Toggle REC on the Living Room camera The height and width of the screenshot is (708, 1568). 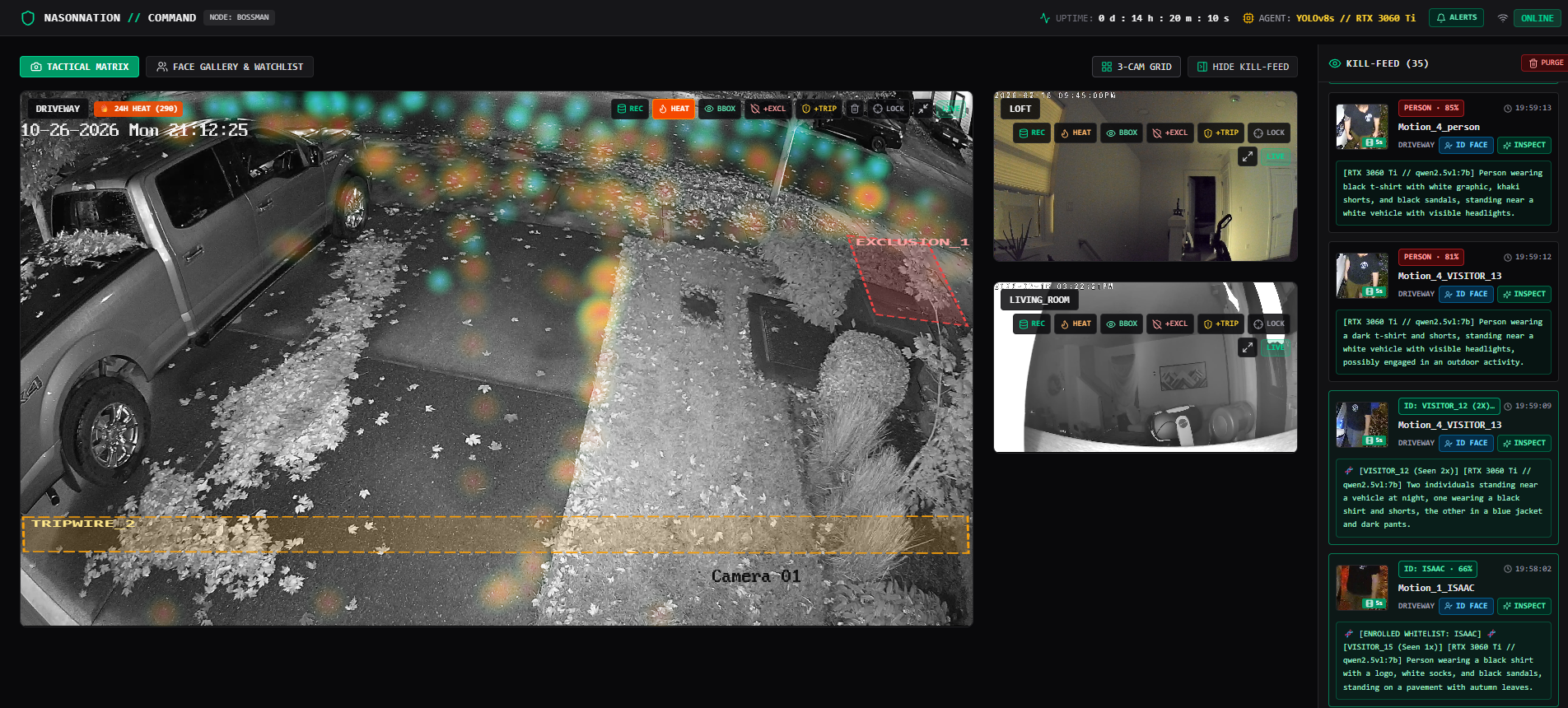(x=1032, y=324)
